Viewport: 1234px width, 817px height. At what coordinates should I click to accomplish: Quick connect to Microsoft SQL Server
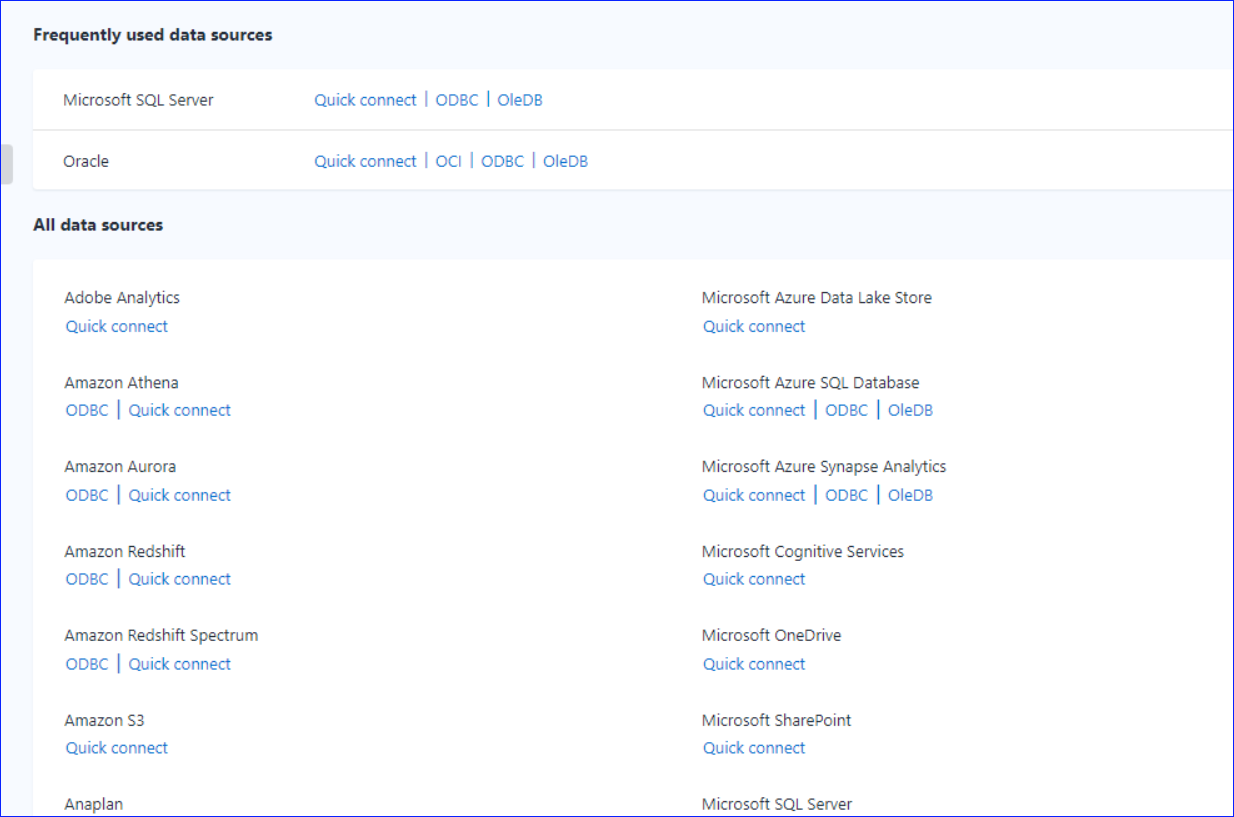click(365, 100)
